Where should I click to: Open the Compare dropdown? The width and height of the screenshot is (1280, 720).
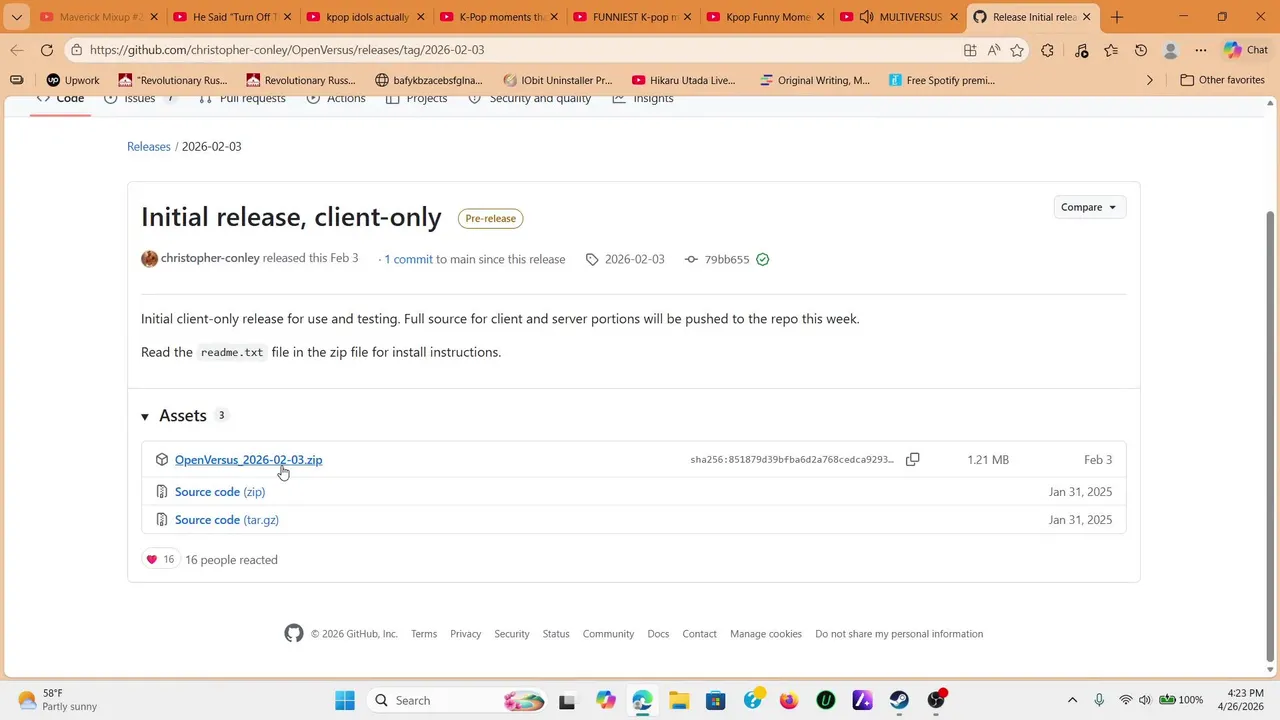1089,207
